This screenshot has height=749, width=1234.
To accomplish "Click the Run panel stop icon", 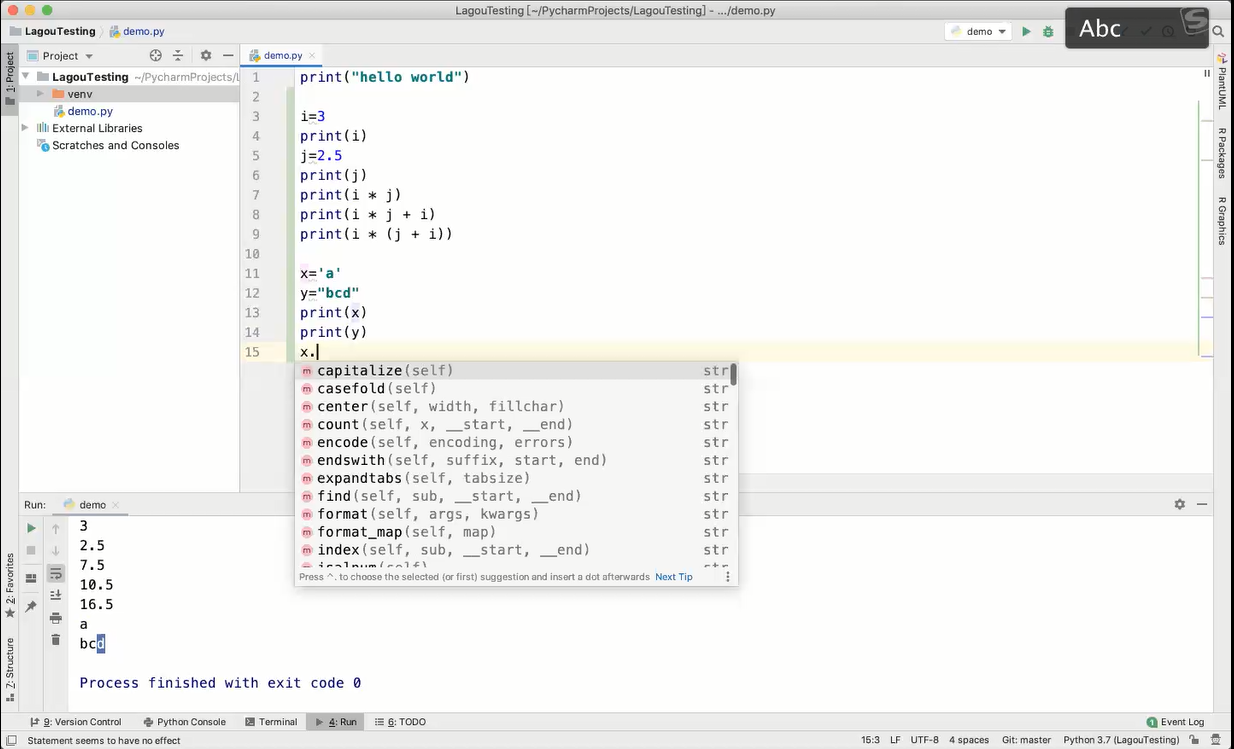I will pos(31,550).
